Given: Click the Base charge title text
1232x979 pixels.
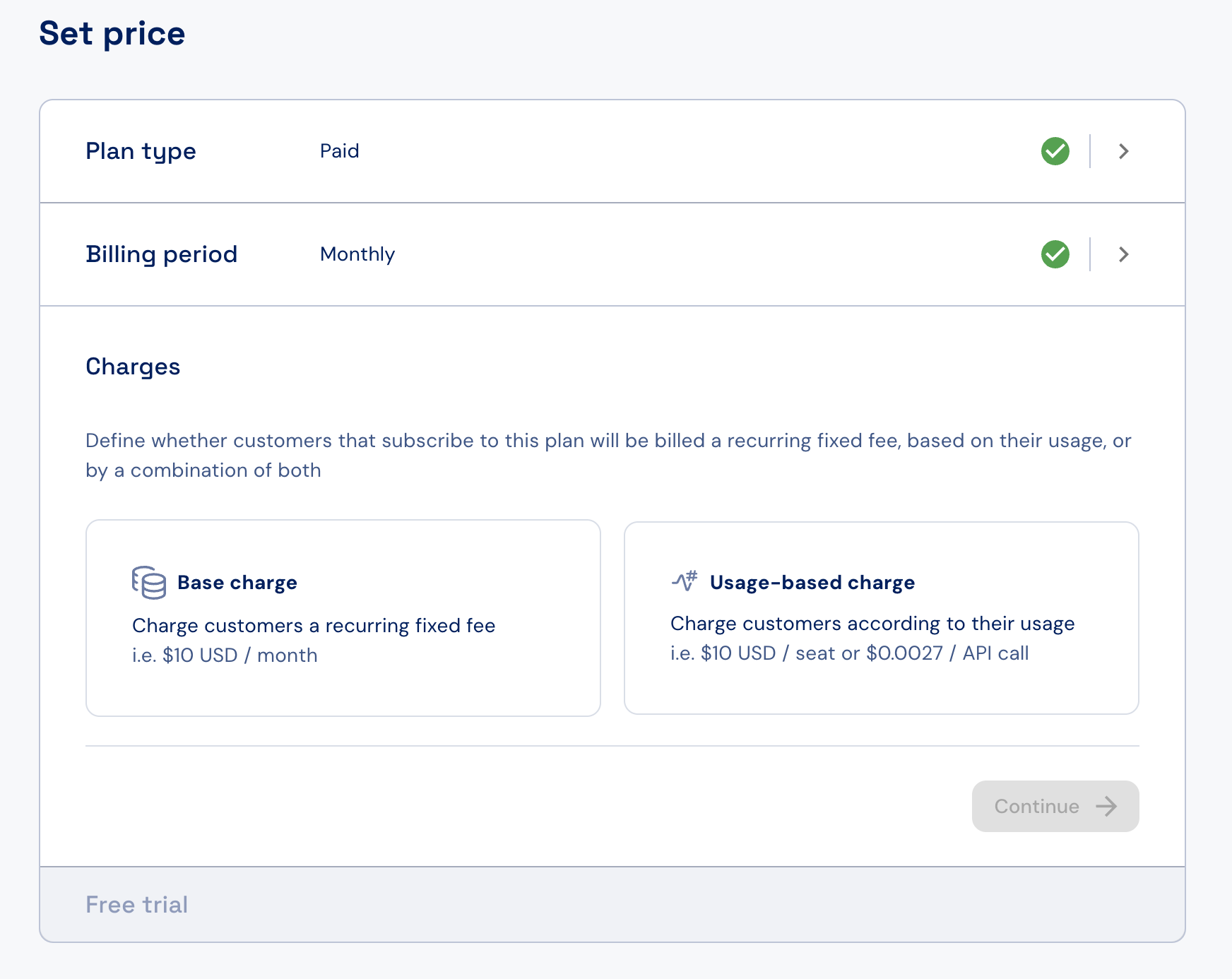Looking at the screenshot, I should click(237, 583).
